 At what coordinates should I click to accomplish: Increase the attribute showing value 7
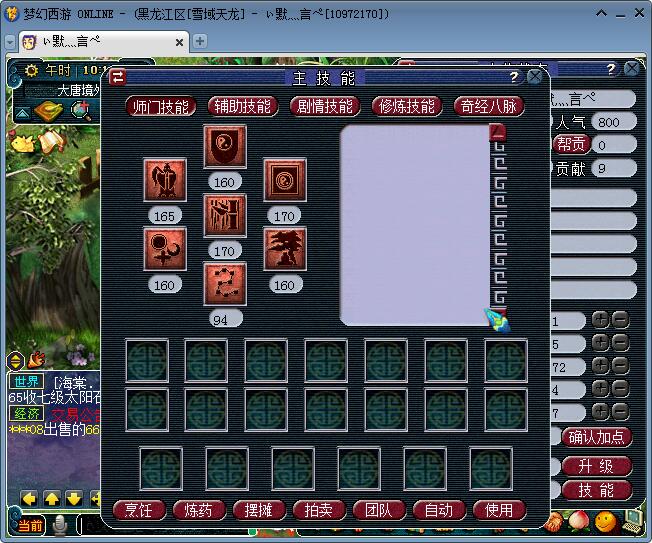[600, 412]
